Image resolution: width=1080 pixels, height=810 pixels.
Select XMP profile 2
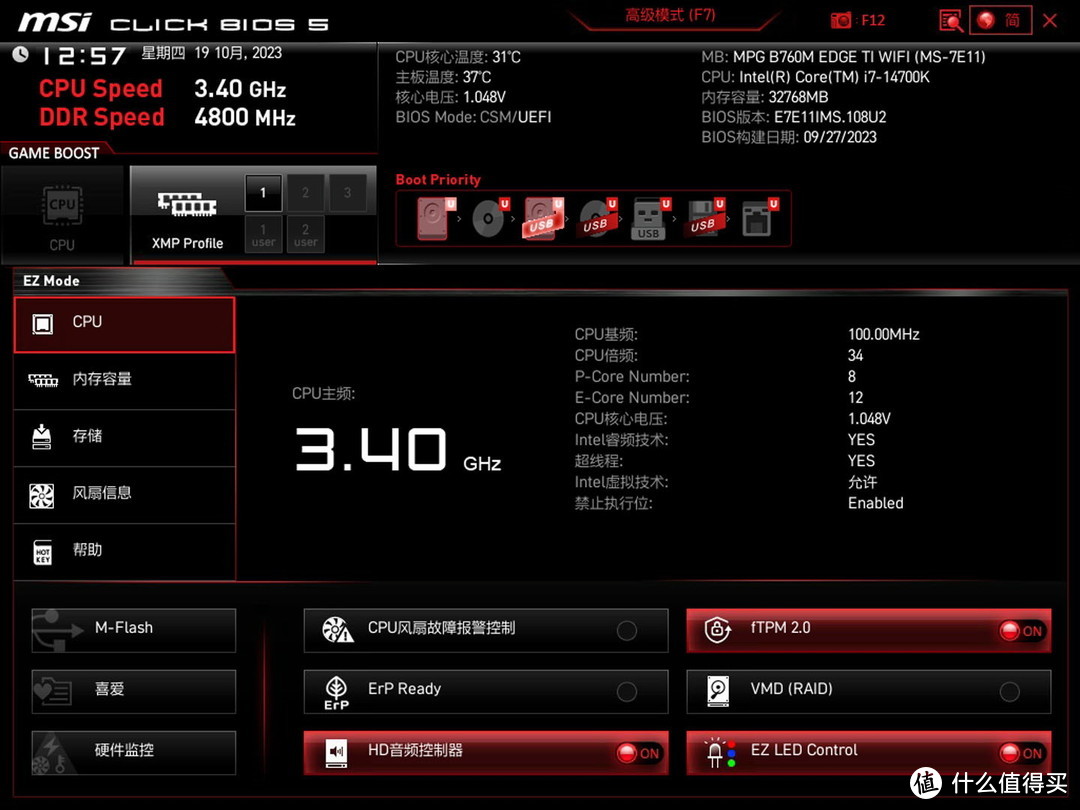[305, 193]
